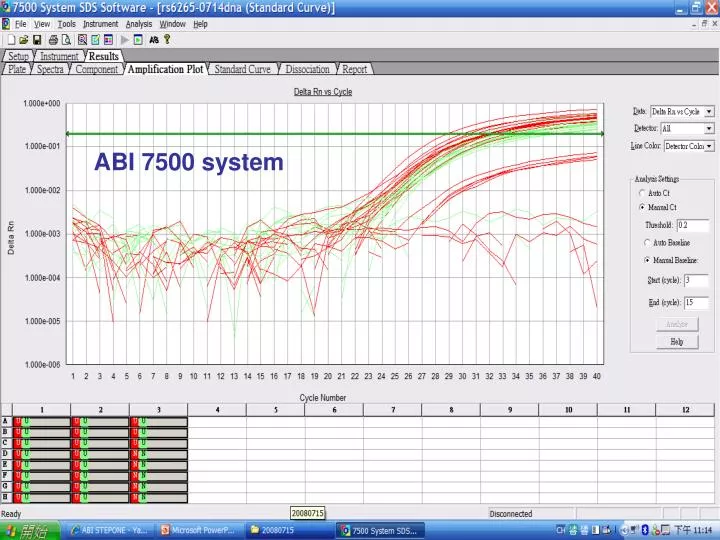Open the Help menu
Screen dimensions: 720x540
click(x=200, y=24)
